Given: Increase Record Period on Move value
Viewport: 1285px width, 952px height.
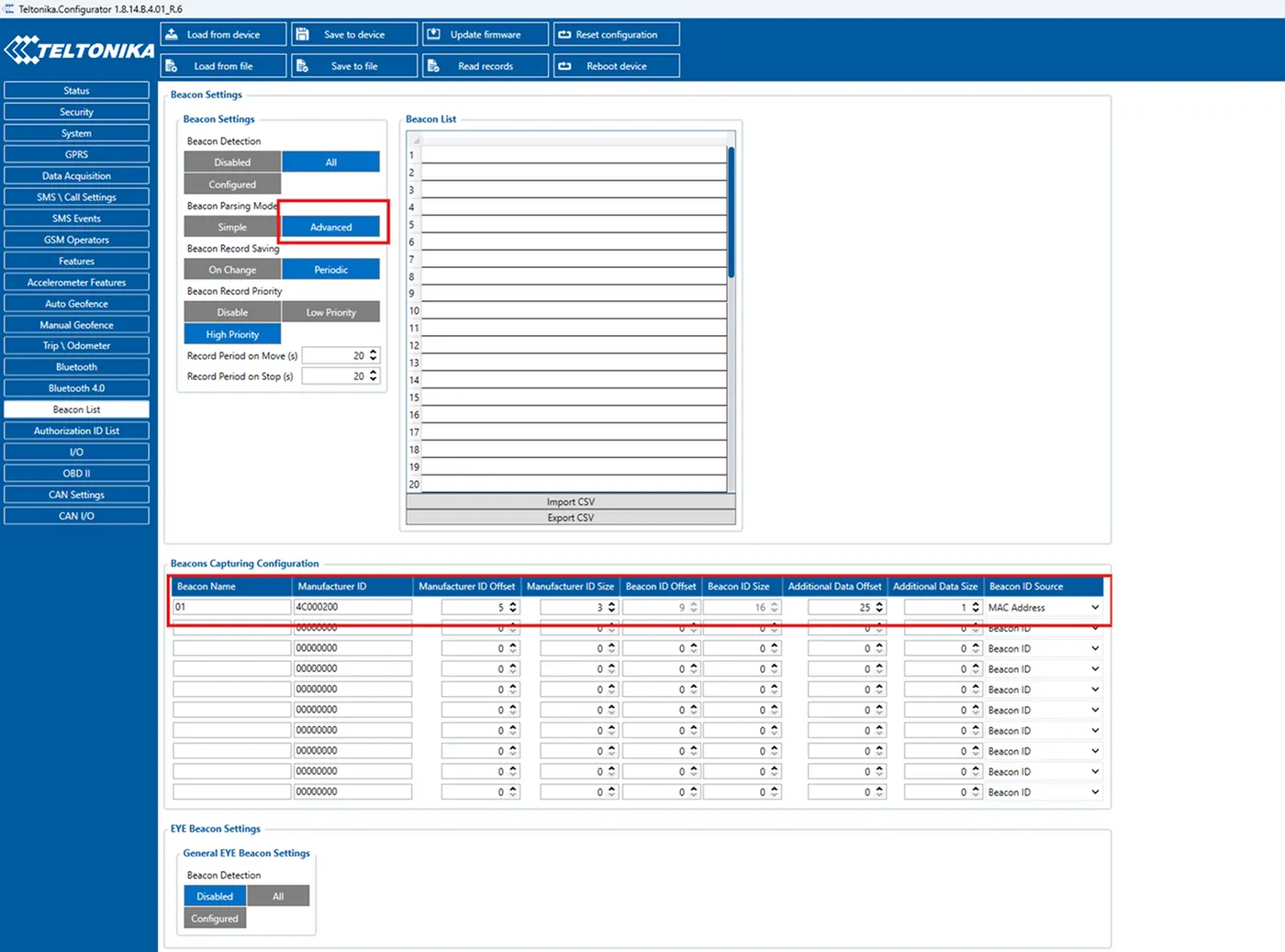Looking at the screenshot, I should [x=373, y=352].
